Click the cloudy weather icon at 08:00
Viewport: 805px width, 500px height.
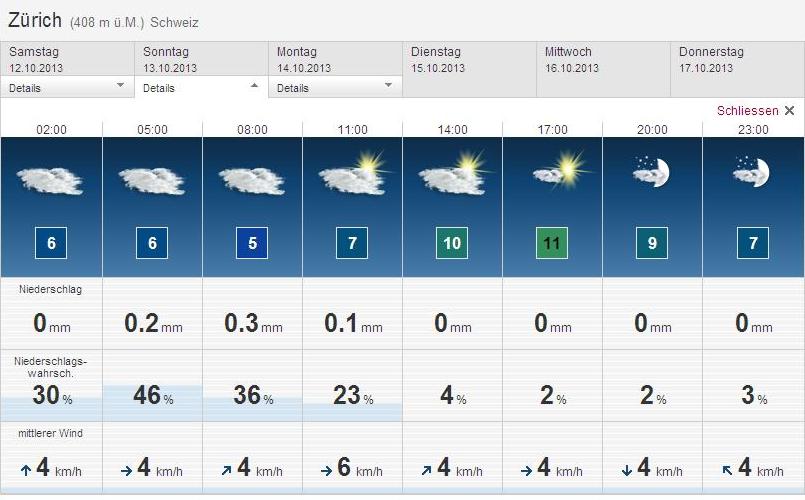pos(252,180)
